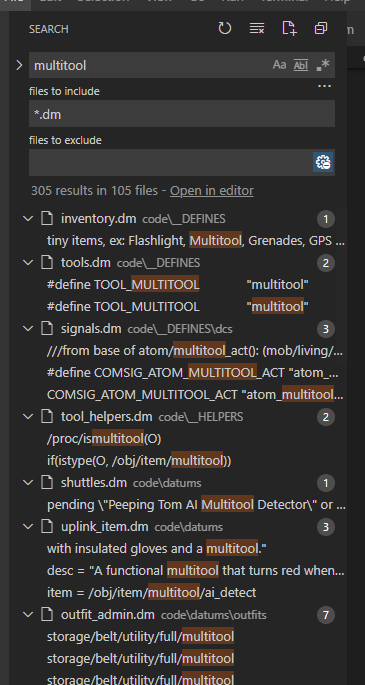Open the 'tiny items, ex: Flashlight' match
This screenshot has height=685, width=365.
coord(196,240)
